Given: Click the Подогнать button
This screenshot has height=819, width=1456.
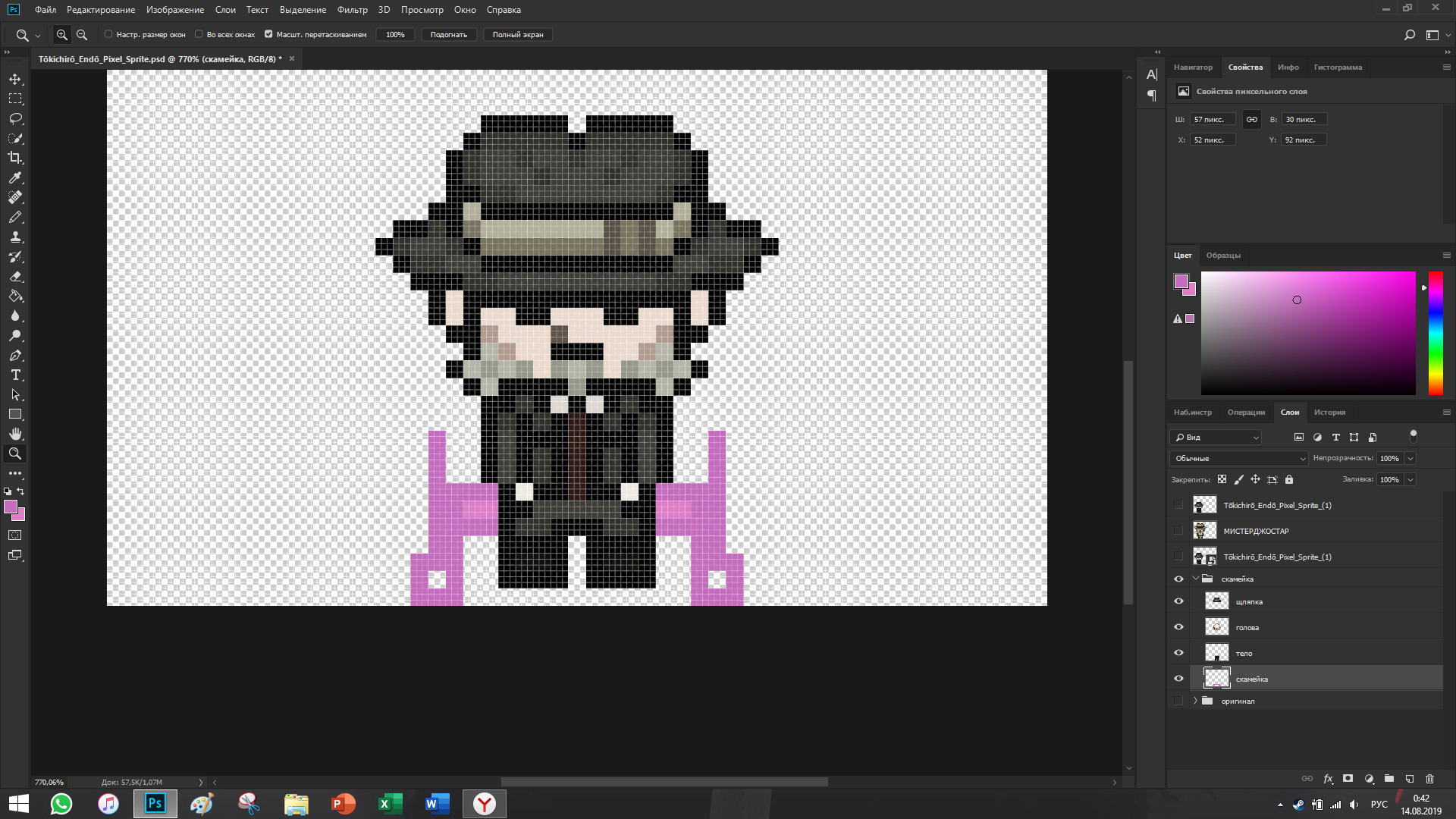Looking at the screenshot, I should pos(448,34).
